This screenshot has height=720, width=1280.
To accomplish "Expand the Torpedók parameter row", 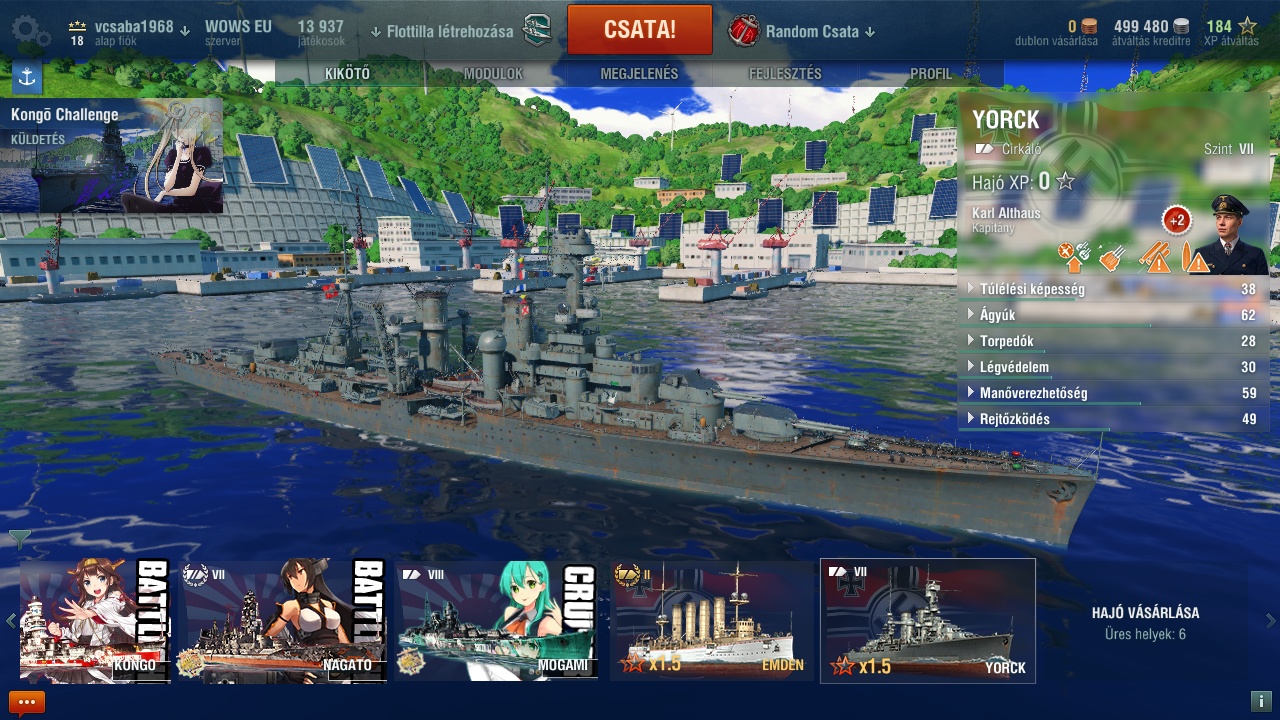I will (x=1113, y=341).
